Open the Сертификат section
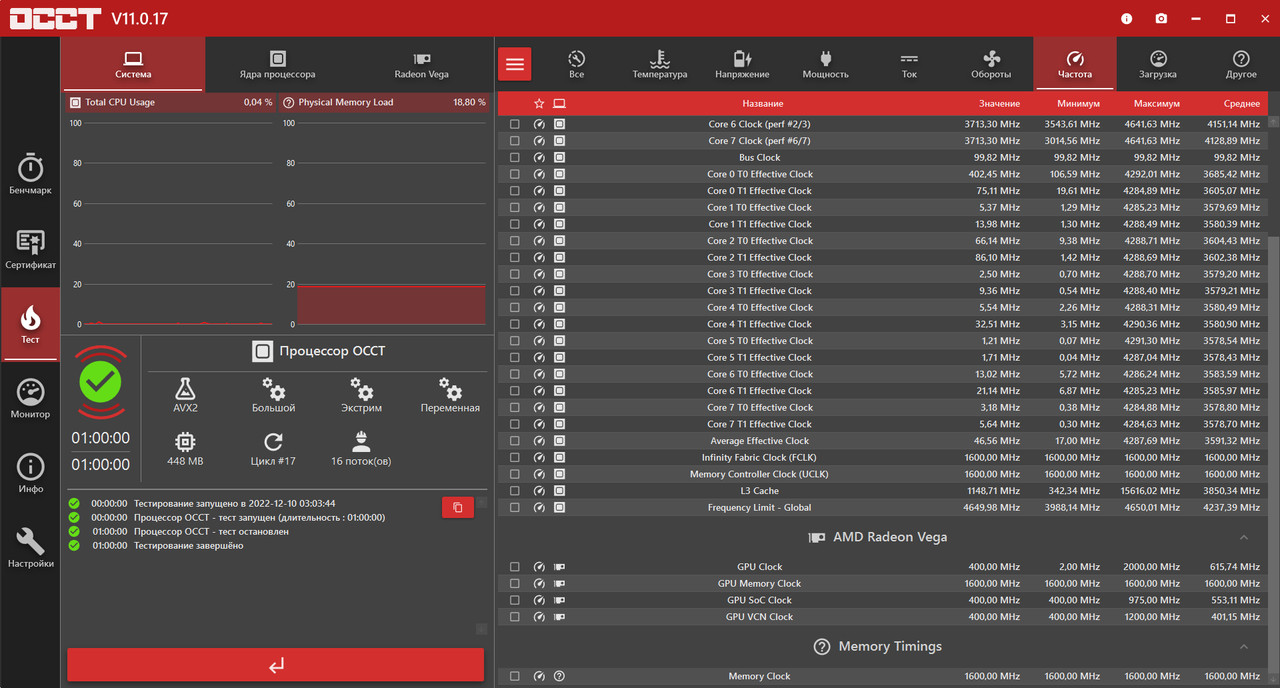Viewport: 1280px width, 688px height. pos(30,249)
